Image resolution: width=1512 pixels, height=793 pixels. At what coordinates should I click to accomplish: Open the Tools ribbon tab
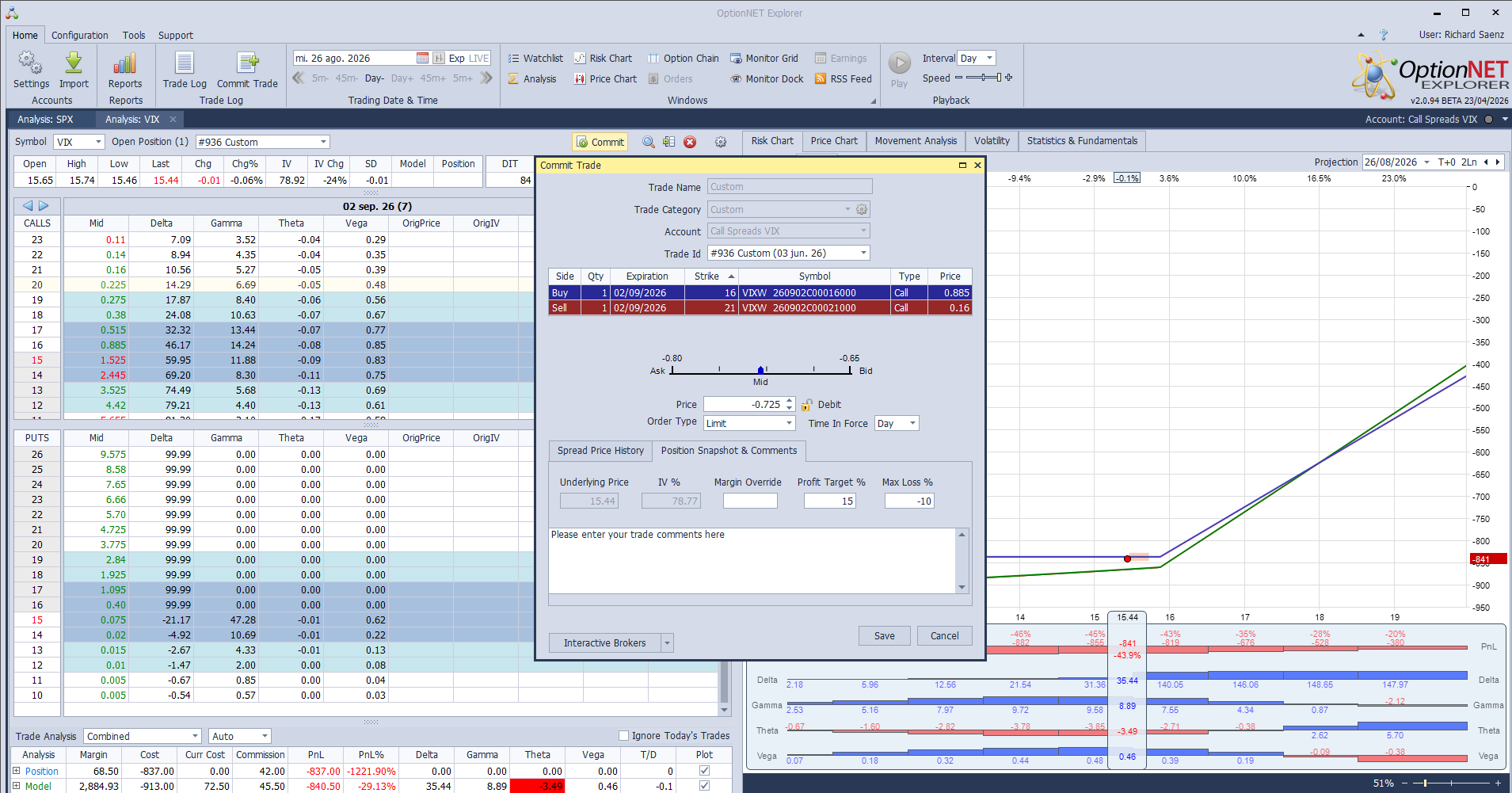[x=134, y=35]
